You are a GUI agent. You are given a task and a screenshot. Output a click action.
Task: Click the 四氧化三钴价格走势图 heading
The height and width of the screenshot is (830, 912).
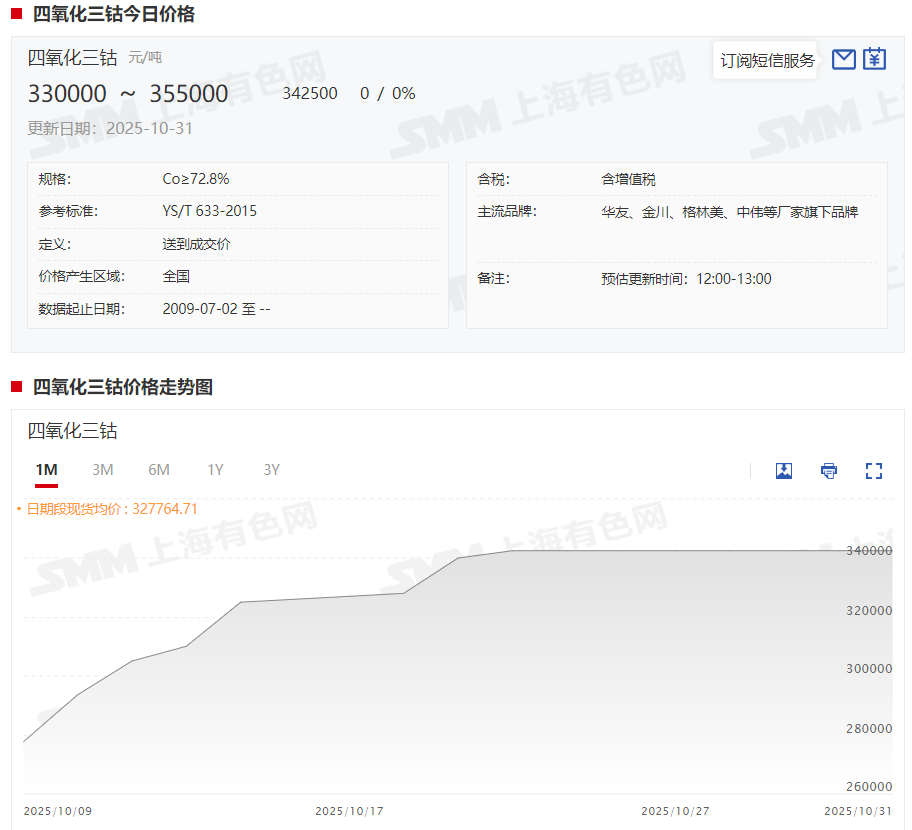coord(123,387)
